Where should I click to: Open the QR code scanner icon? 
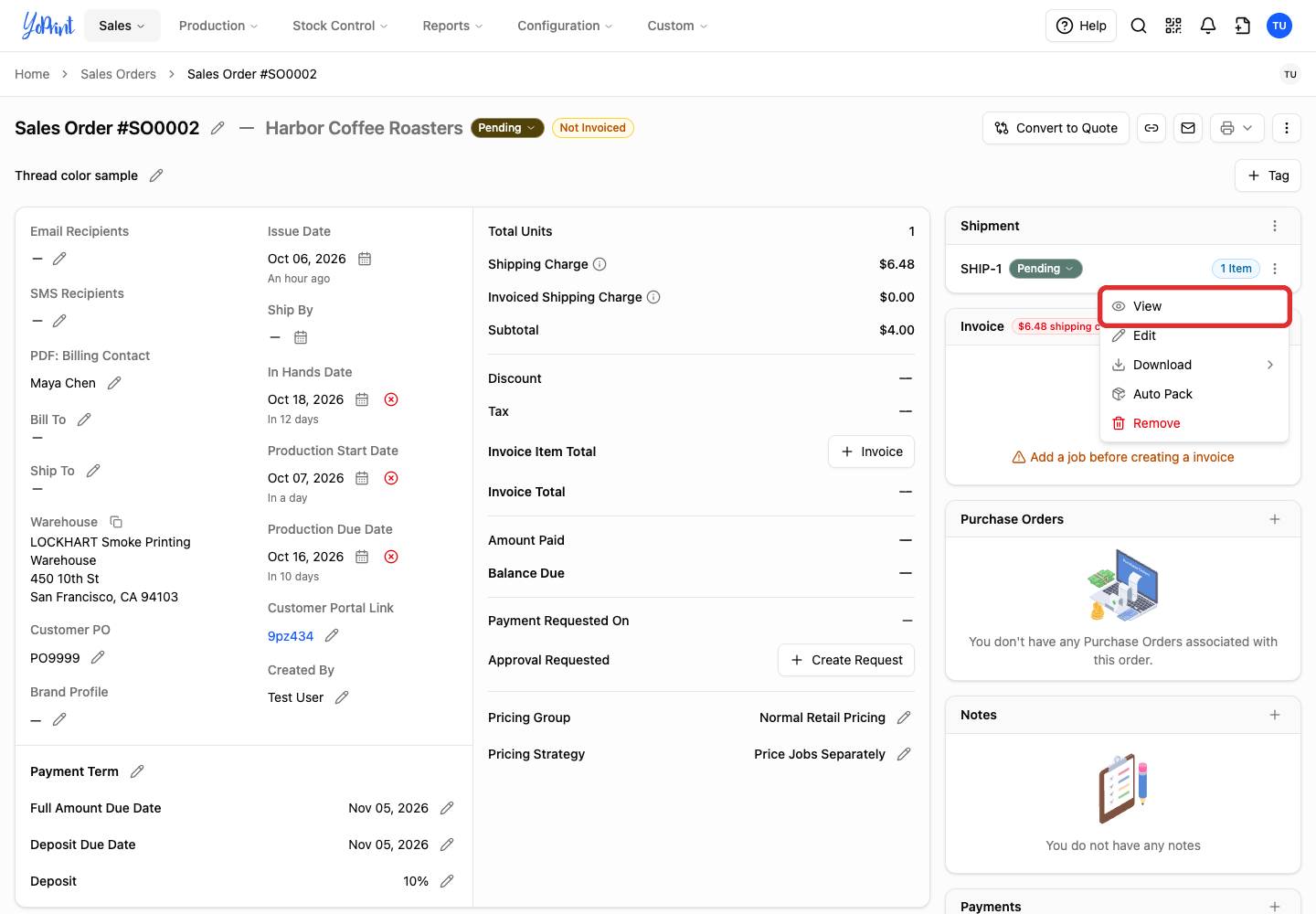point(1173,26)
